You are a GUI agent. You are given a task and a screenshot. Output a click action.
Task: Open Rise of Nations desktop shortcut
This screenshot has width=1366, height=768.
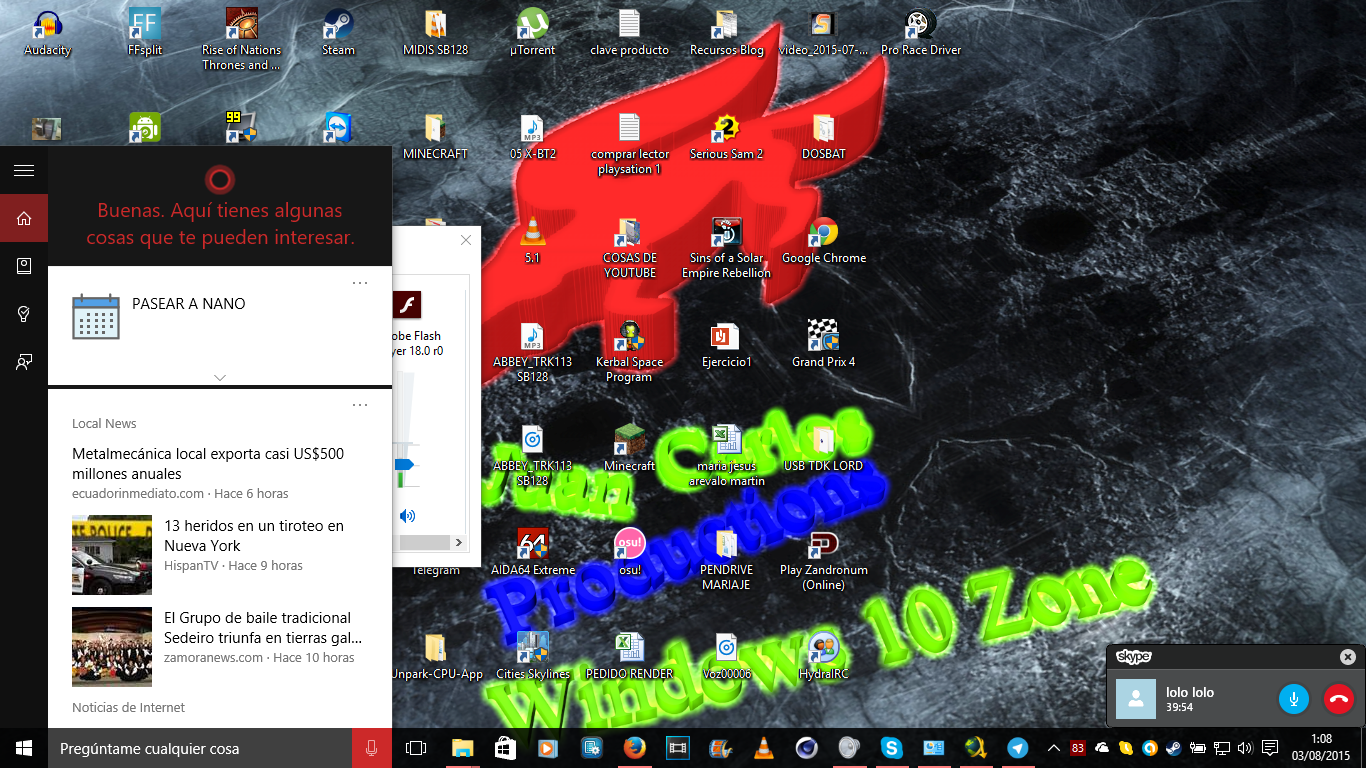(x=241, y=40)
